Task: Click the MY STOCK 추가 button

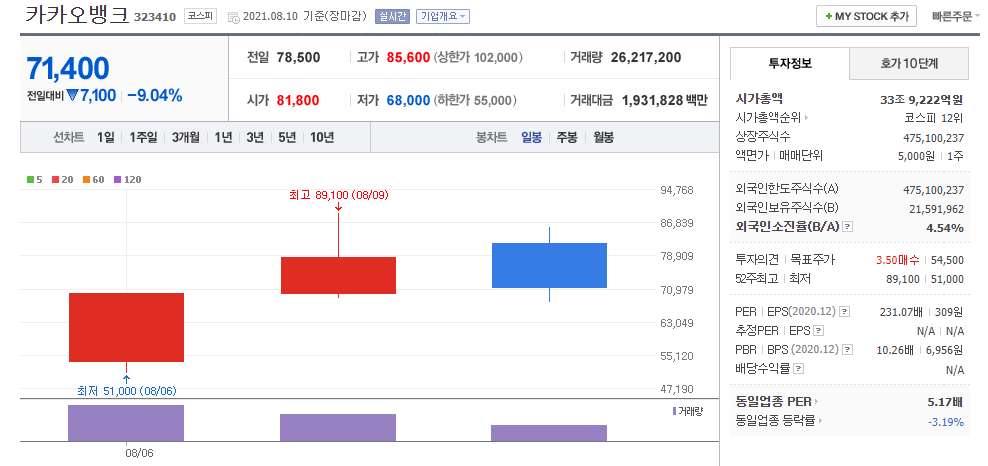Action: pos(866,17)
